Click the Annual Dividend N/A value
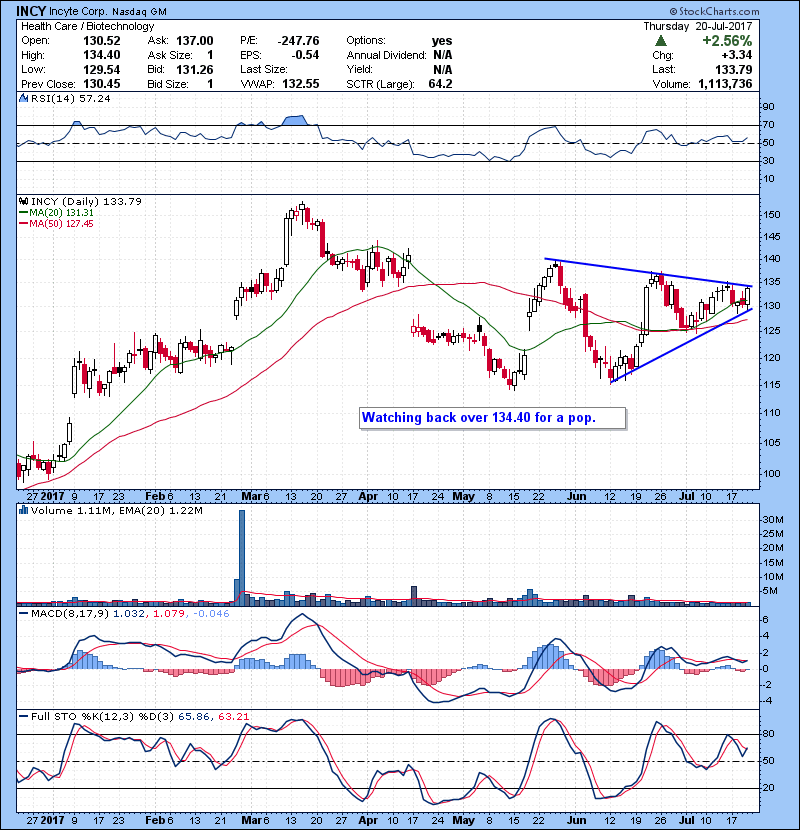 pos(443,55)
